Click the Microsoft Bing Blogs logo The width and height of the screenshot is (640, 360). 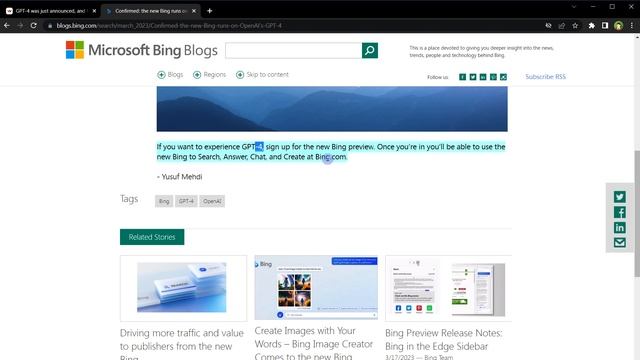coord(142,50)
